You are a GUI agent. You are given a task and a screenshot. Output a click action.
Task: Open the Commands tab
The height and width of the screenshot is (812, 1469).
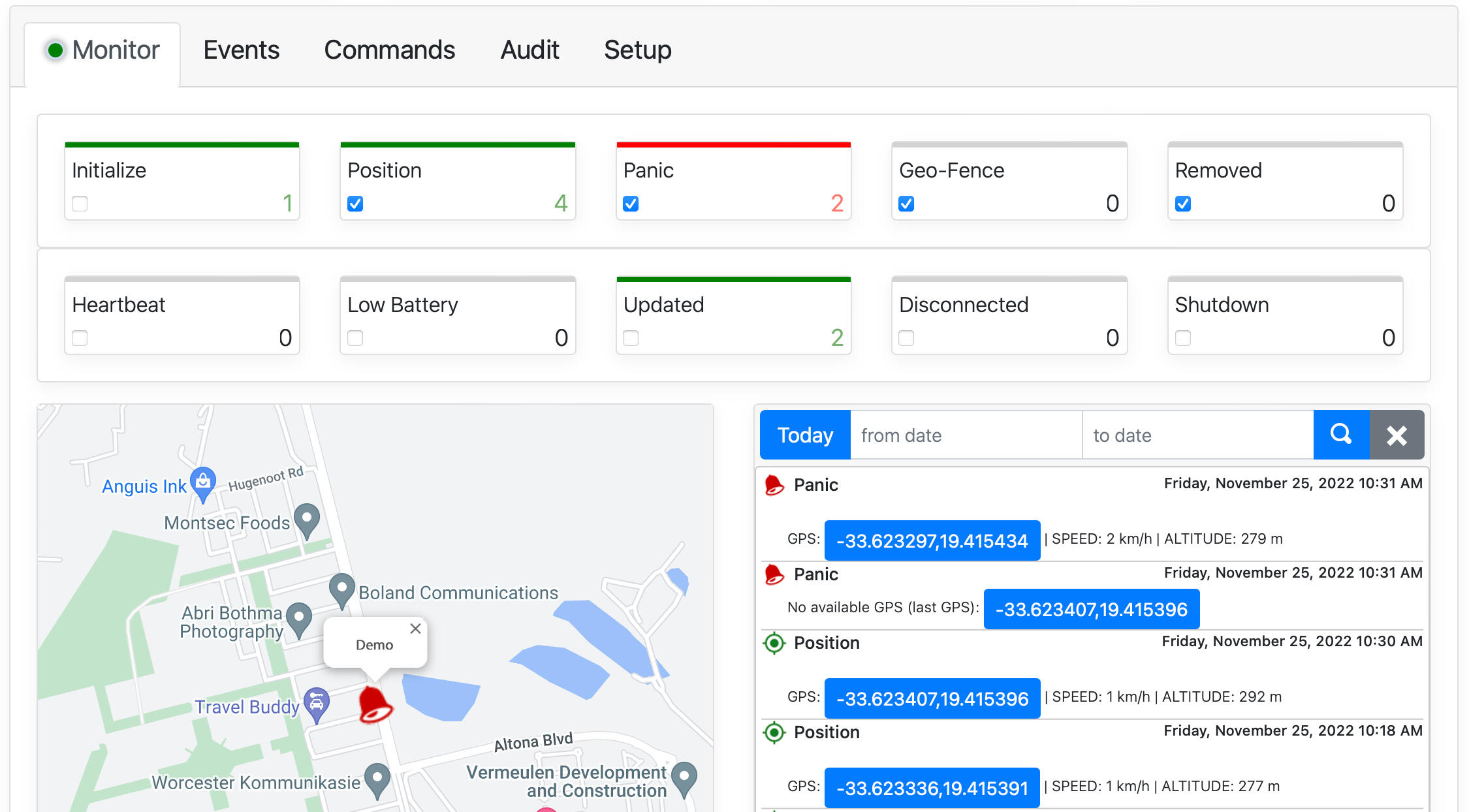coord(389,50)
